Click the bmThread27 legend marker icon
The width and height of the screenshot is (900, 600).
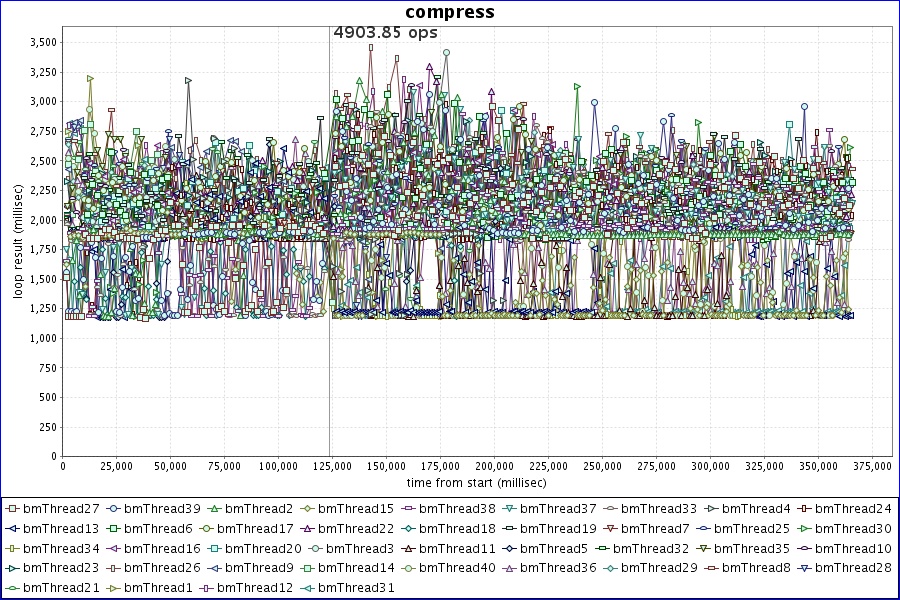click(13, 508)
